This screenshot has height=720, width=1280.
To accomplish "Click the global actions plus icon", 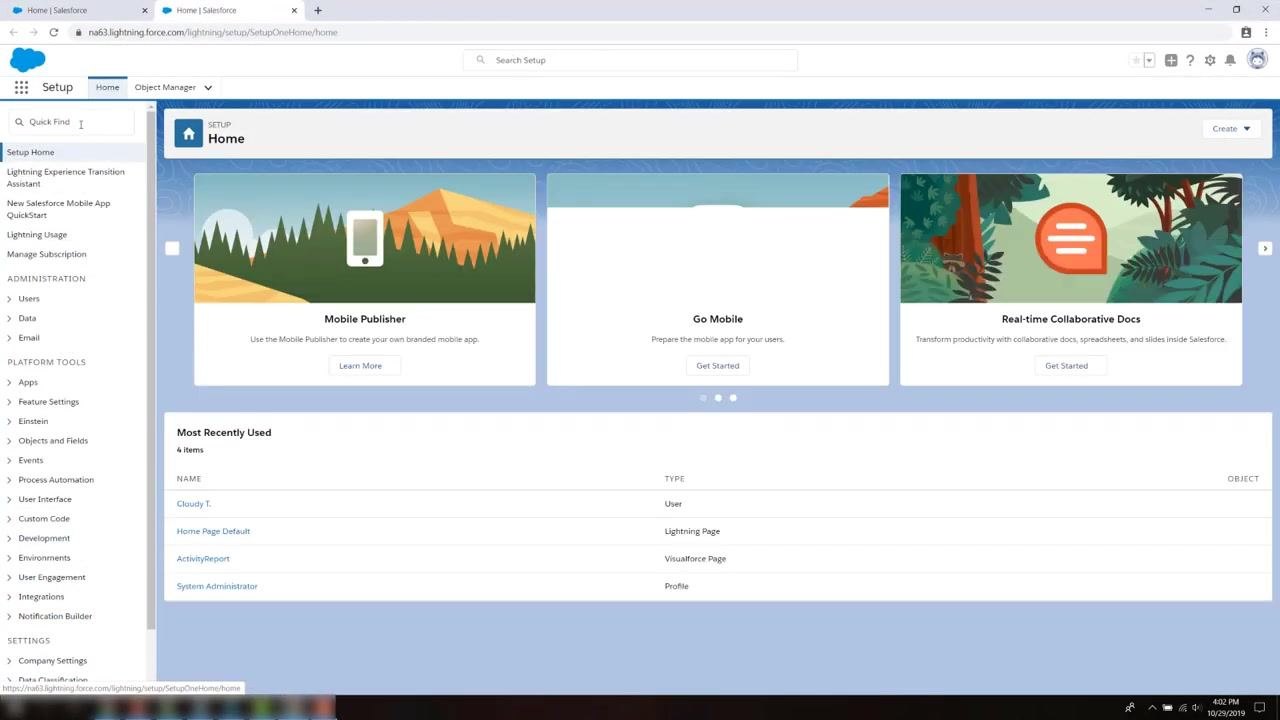I will coord(1171,60).
